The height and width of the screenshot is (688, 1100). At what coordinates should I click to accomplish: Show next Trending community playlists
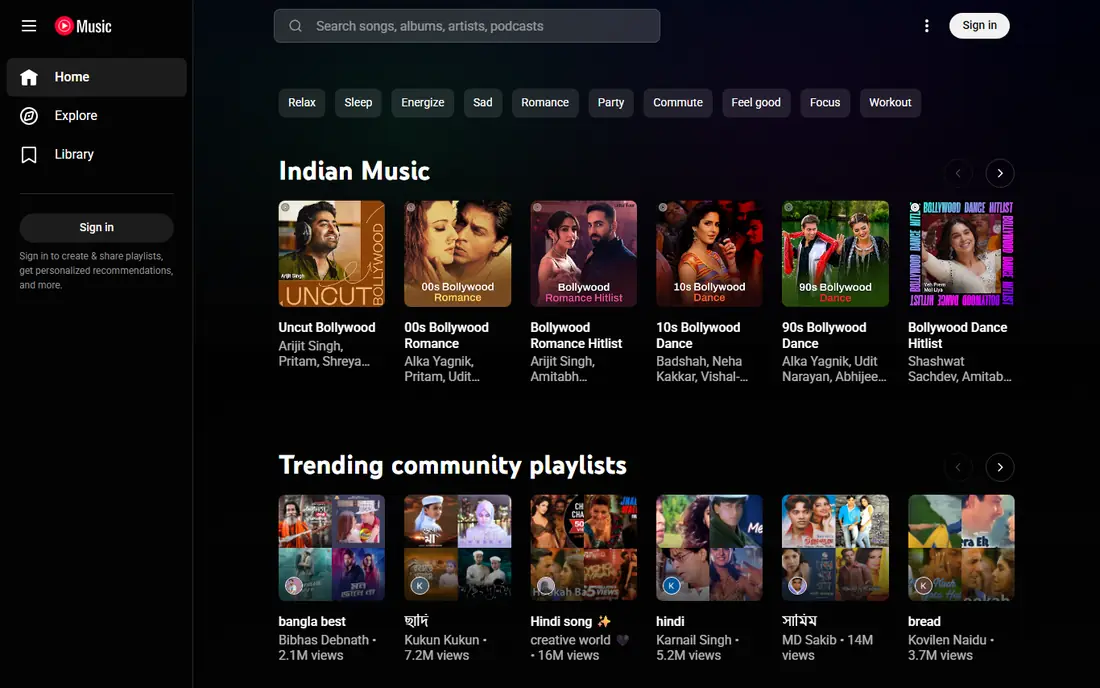coord(1000,467)
